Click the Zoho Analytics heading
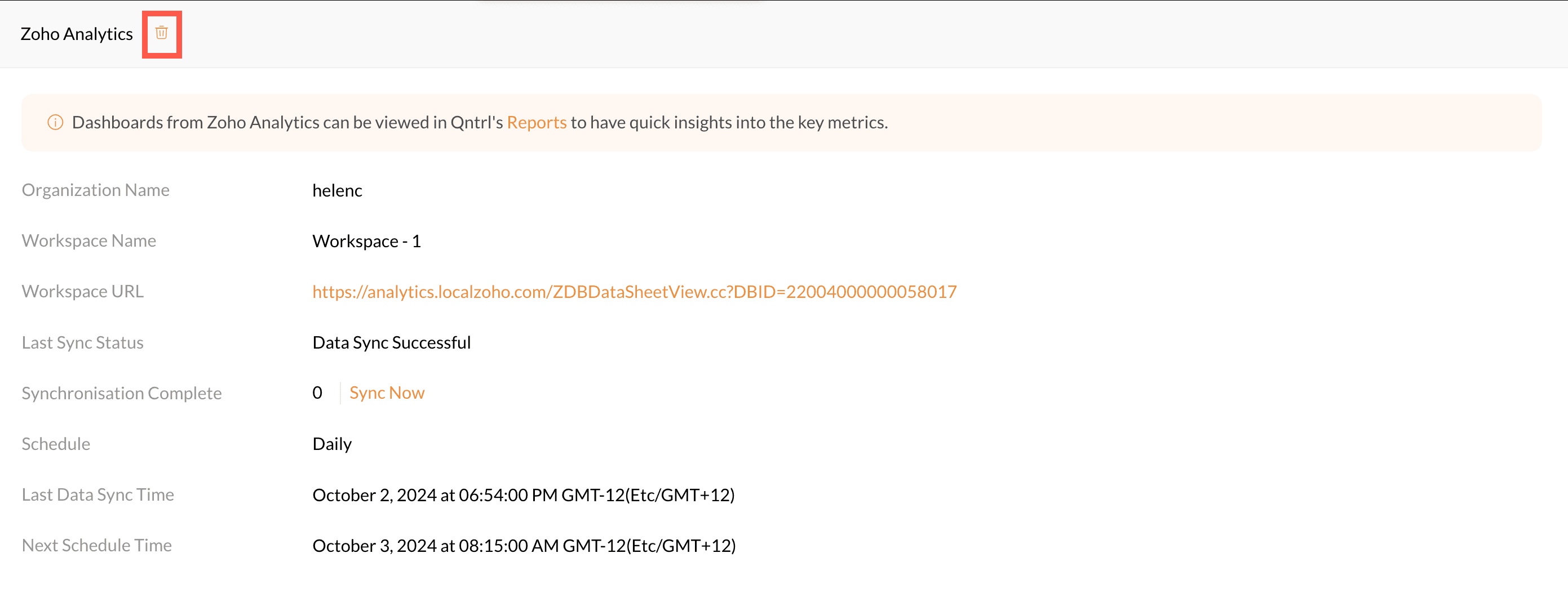The height and width of the screenshot is (593, 1568). click(77, 34)
